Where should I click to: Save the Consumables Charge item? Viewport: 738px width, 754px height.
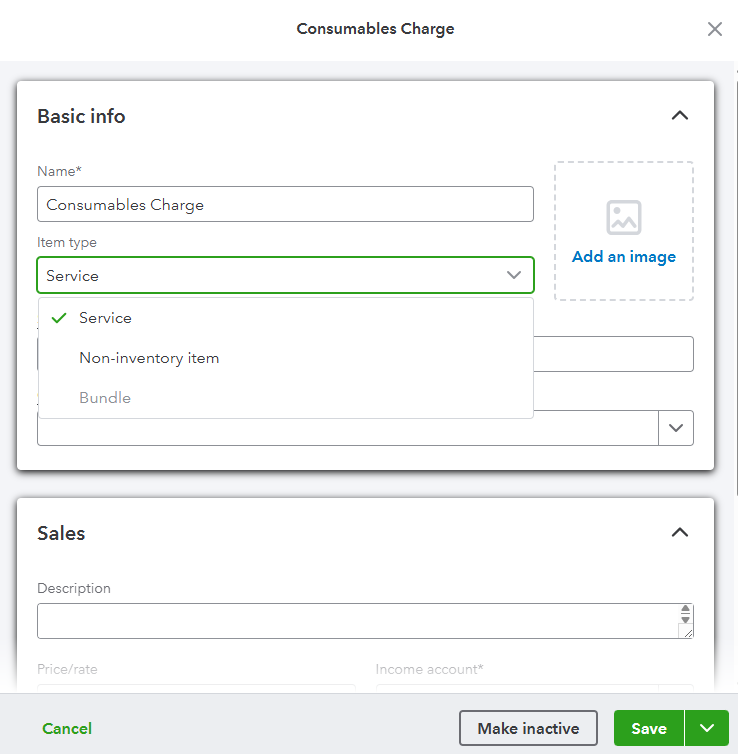coord(649,728)
